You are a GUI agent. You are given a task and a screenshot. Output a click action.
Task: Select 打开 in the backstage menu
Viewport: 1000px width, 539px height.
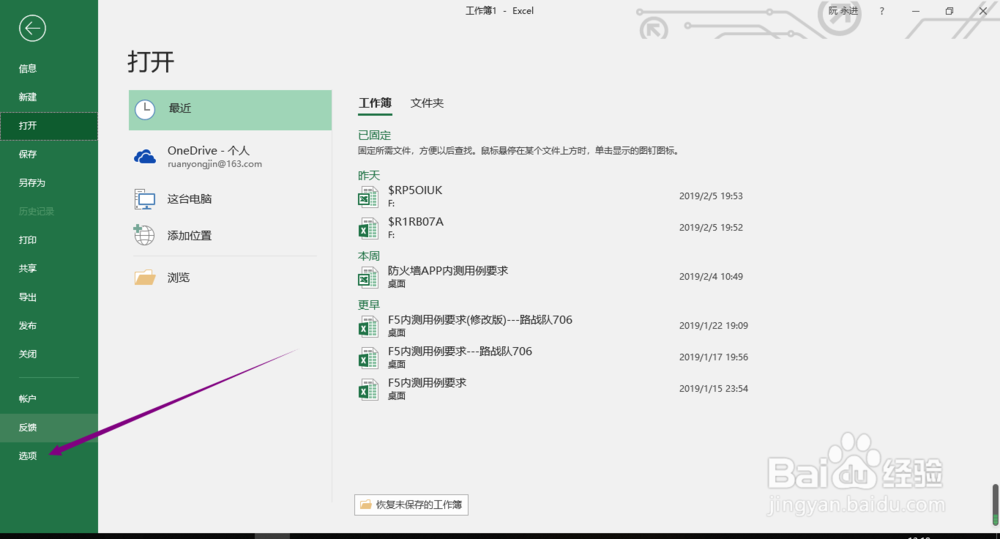(49, 126)
